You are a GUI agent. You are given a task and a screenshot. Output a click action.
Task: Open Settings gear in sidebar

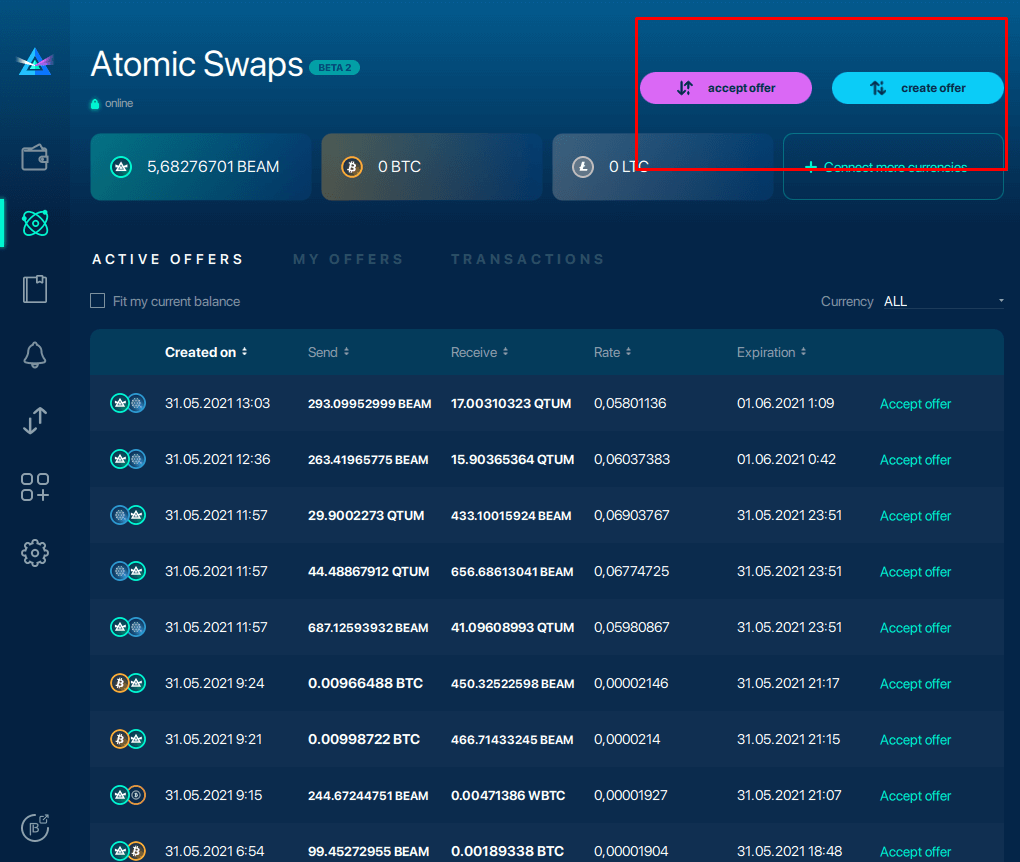[x=35, y=552]
